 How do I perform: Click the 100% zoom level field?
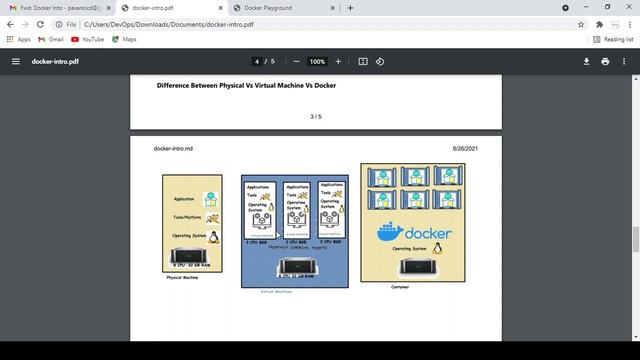point(317,62)
